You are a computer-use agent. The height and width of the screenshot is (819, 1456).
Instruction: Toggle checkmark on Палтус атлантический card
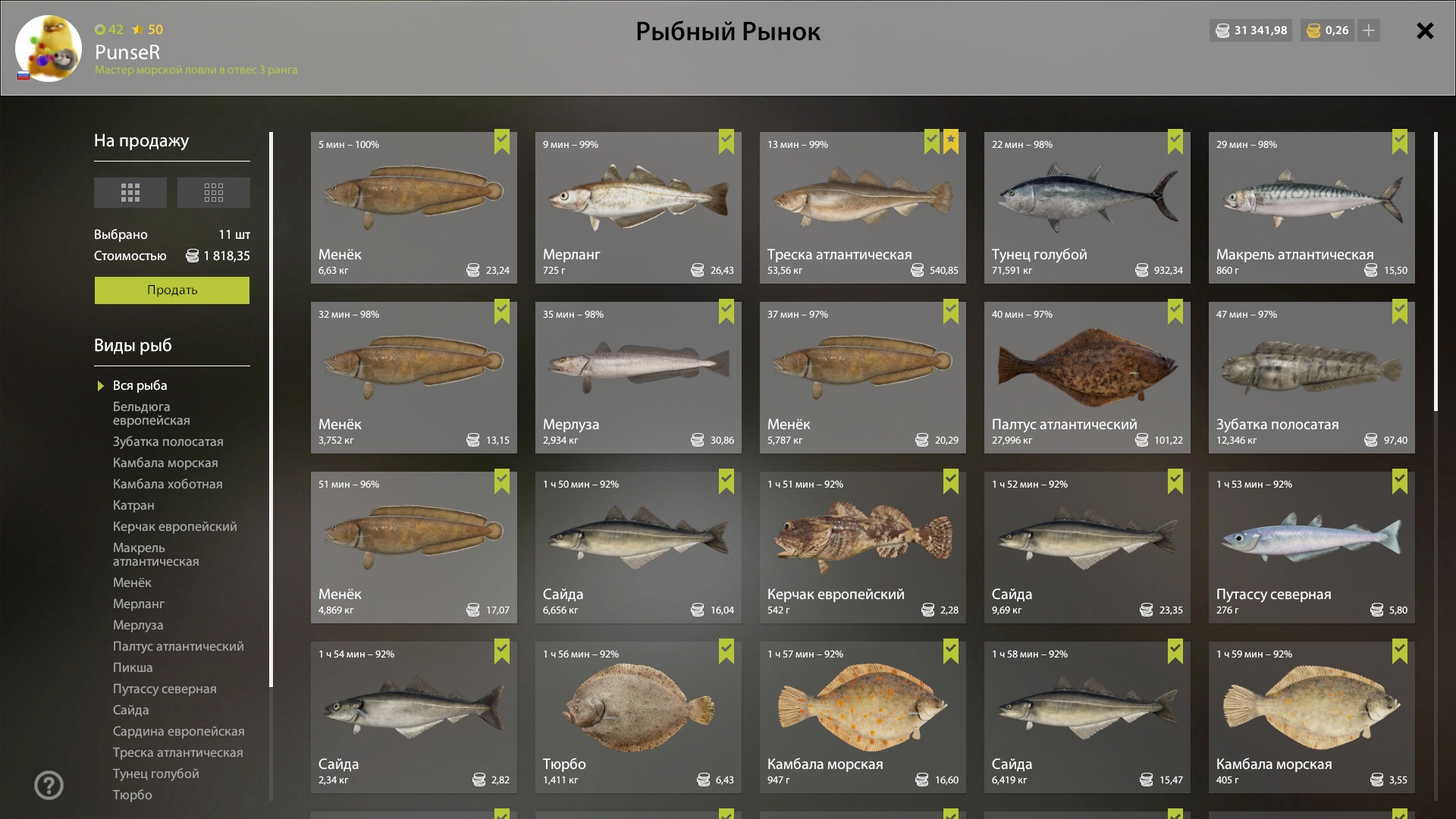1175,311
